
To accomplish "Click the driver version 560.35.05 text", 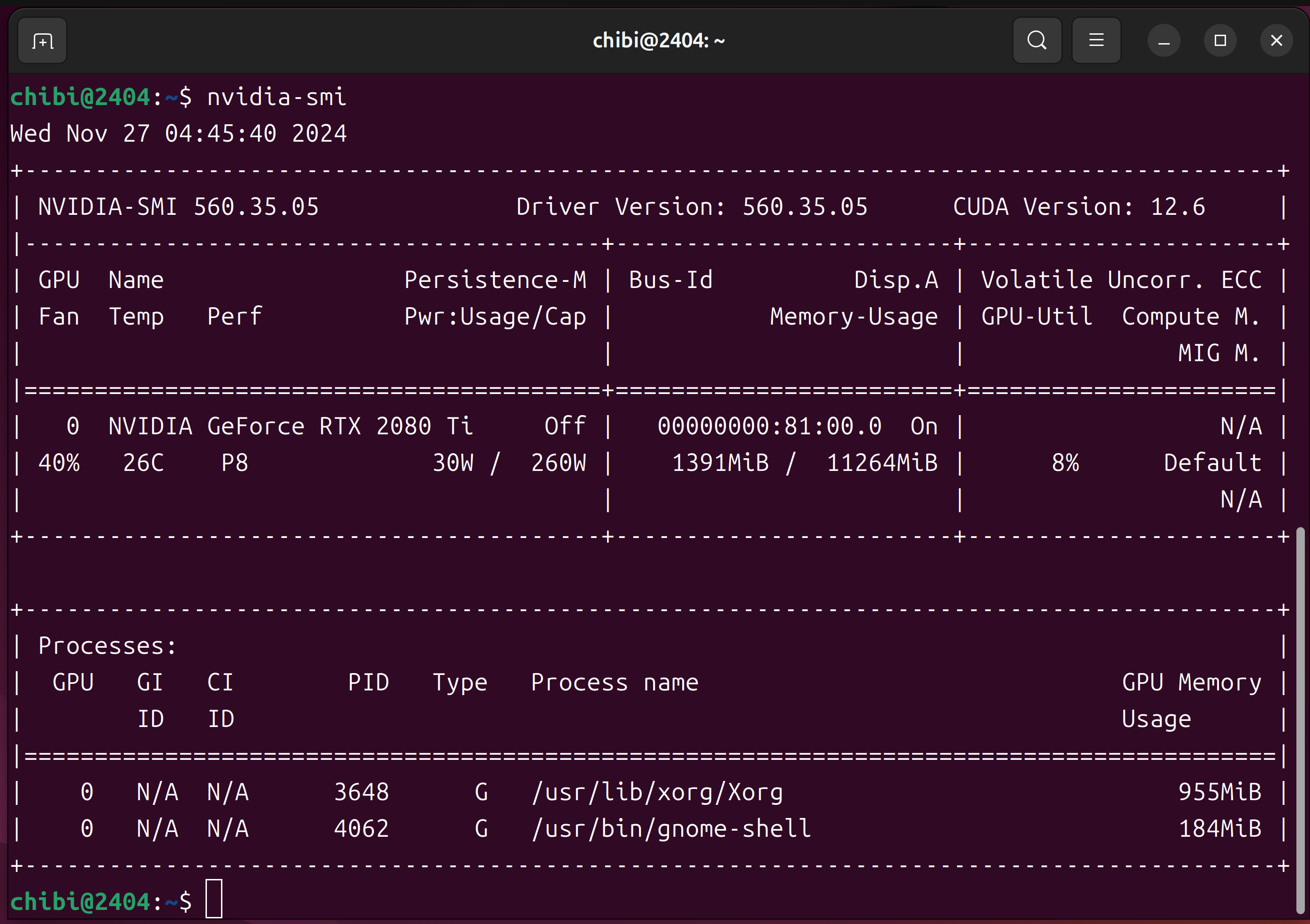I will point(805,207).
